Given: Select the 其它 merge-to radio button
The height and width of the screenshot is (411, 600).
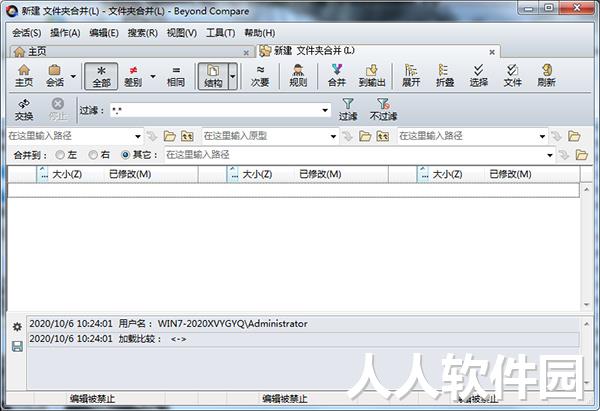Looking at the screenshot, I should [x=125, y=155].
